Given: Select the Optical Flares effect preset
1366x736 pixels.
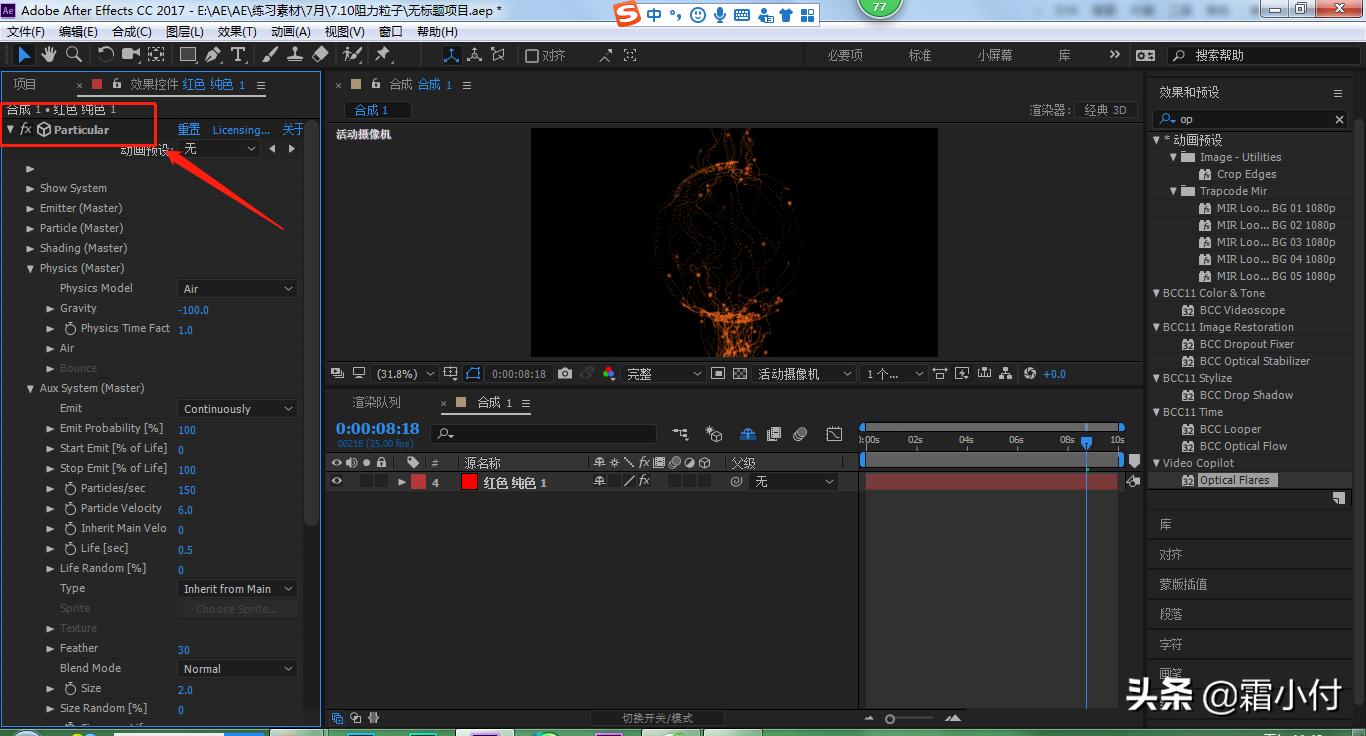Looking at the screenshot, I should (x=1234, y=480).
